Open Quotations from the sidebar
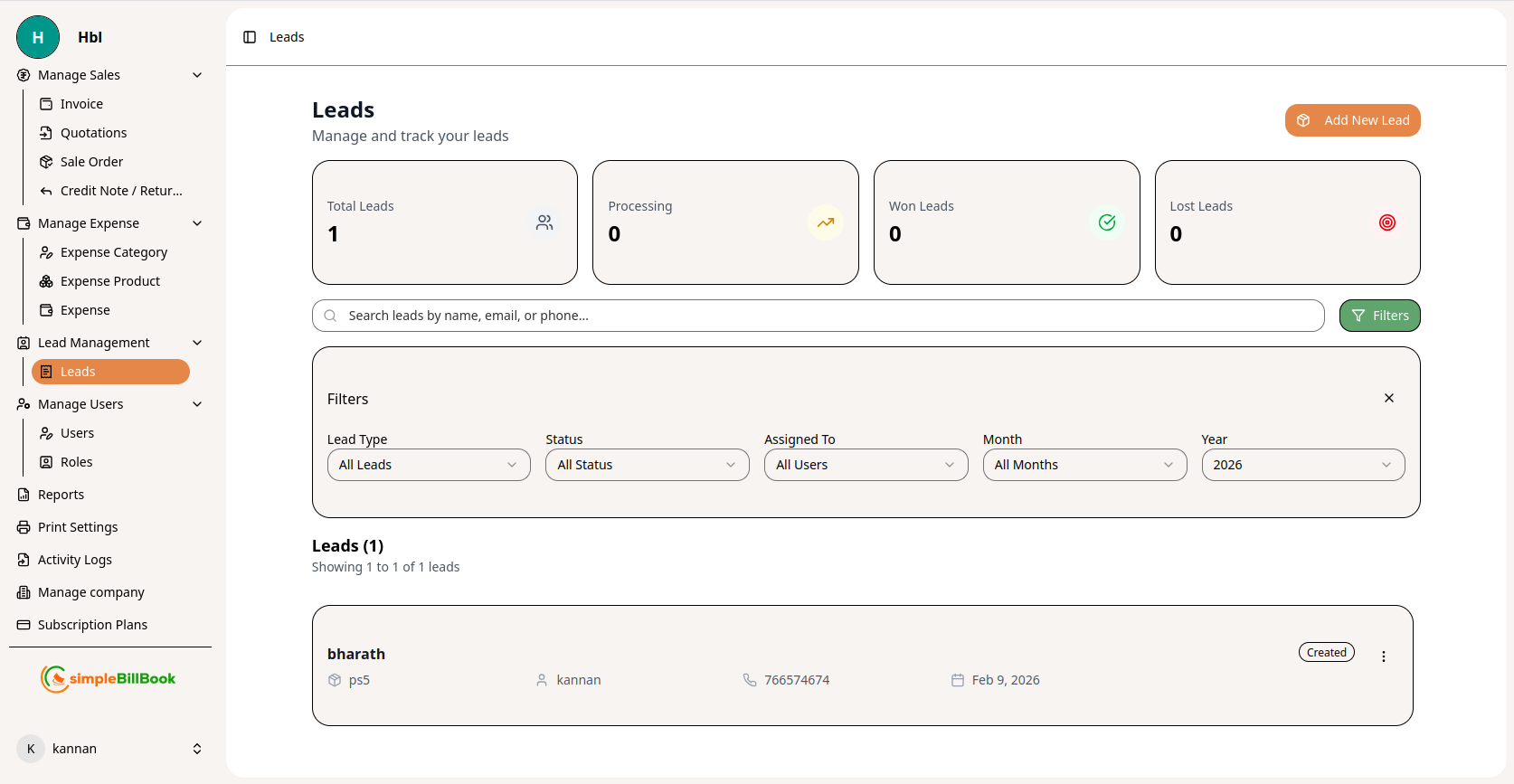 tap(93, 133)
